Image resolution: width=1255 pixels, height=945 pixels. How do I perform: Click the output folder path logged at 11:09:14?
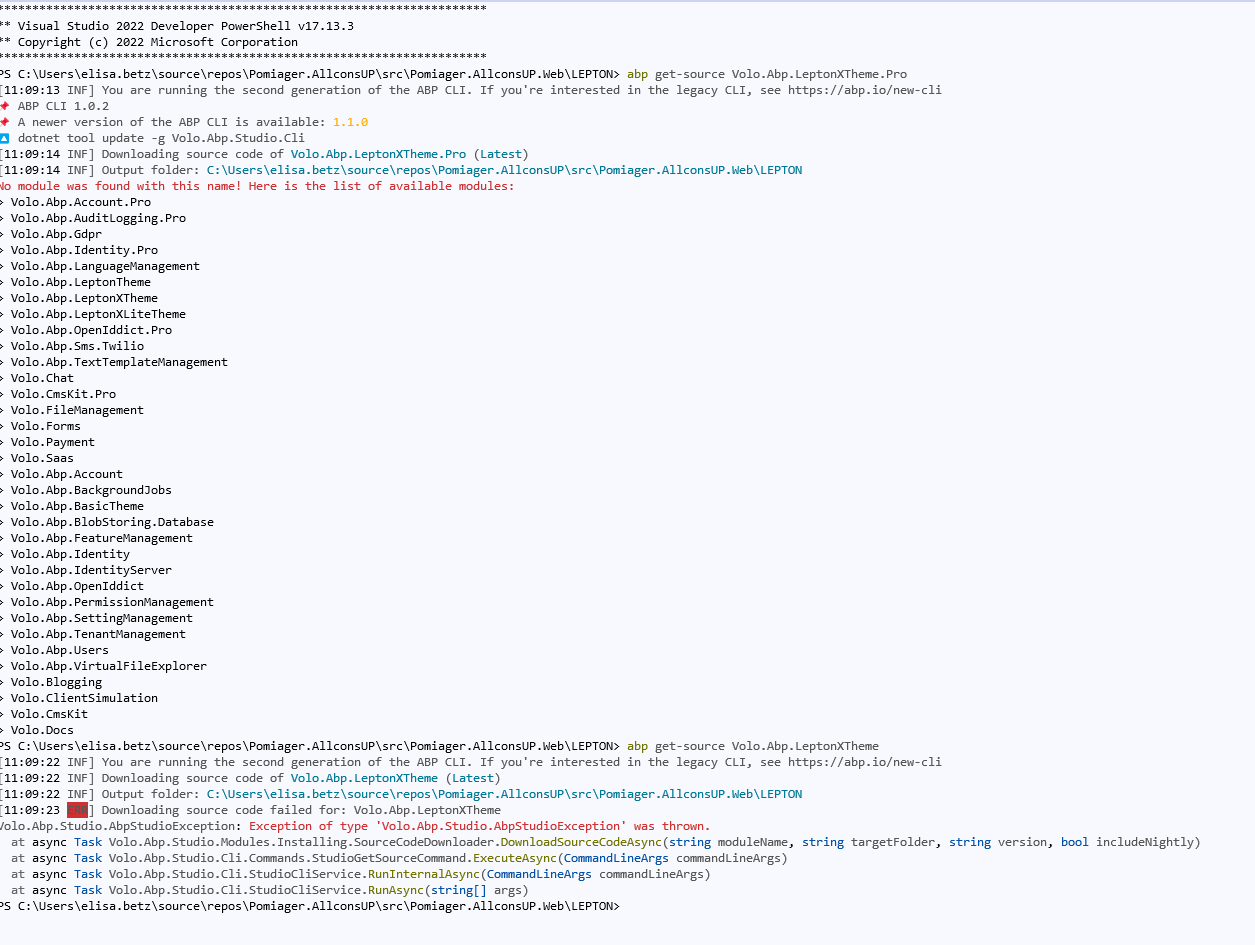point(504,170)
